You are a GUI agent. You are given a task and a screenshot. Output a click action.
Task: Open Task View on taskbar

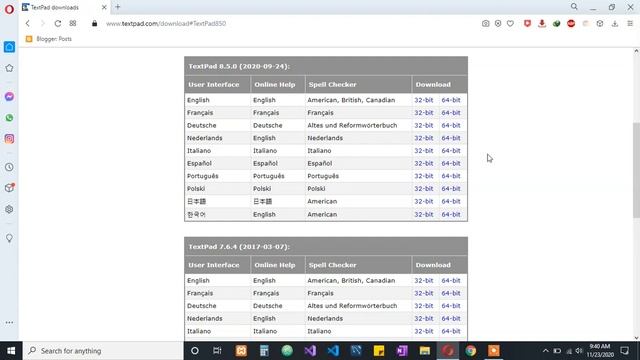217,351
